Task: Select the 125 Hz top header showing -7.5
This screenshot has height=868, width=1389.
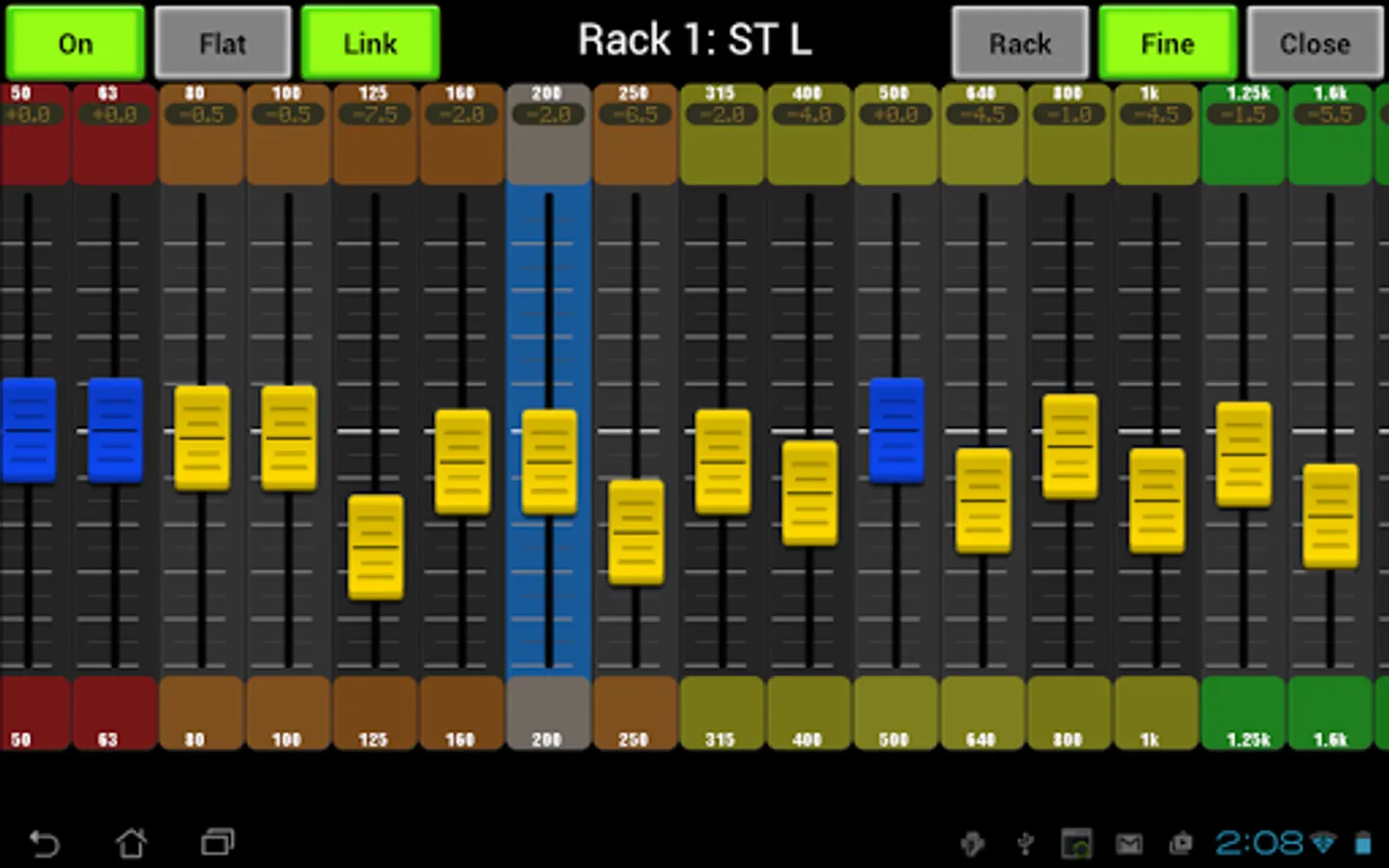Action: 375,133
